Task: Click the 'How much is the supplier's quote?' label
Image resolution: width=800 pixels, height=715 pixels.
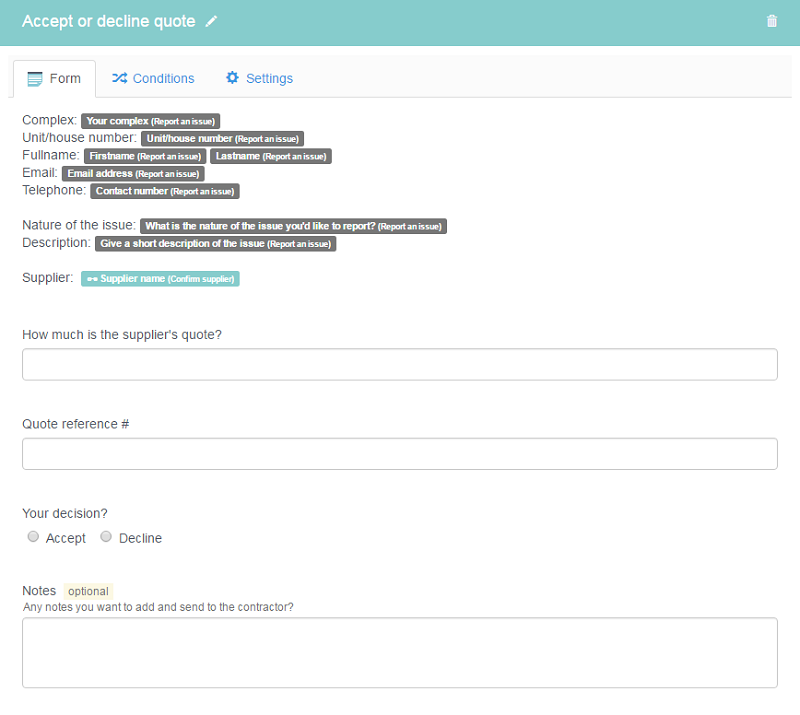Action: (122, 335)
